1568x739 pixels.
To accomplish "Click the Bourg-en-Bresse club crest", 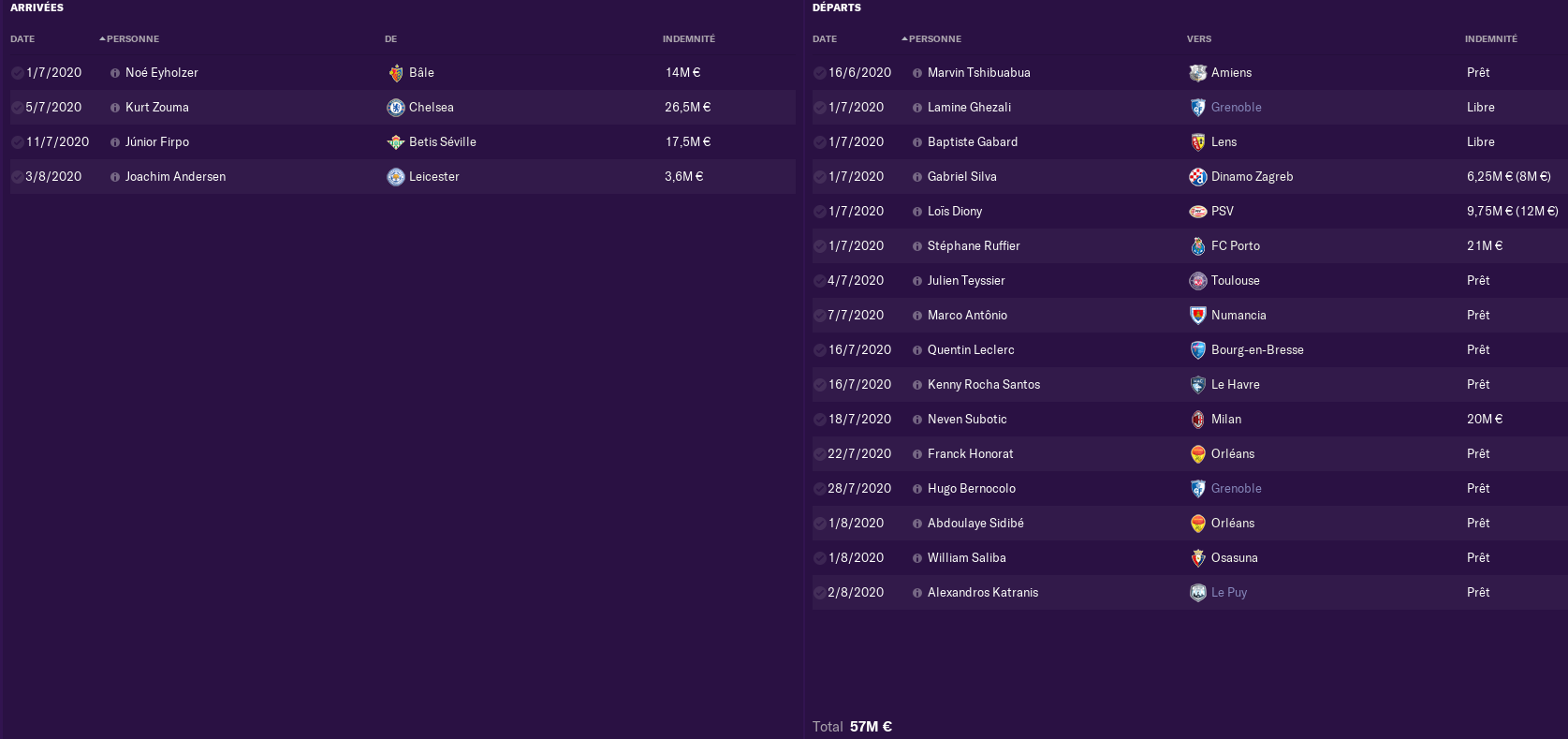I will (1198, 350).
